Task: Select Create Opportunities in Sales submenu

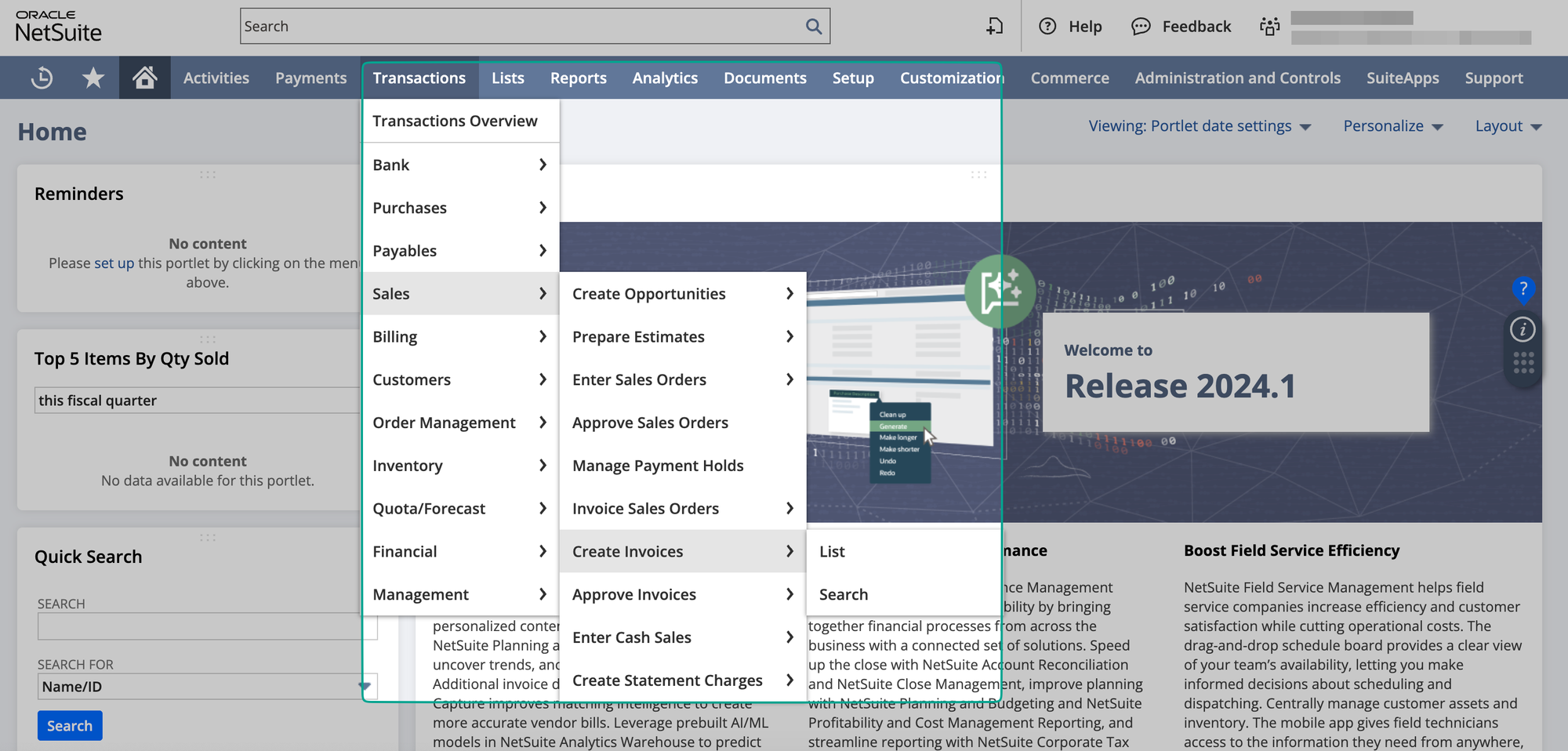Action: coord(683,293)
